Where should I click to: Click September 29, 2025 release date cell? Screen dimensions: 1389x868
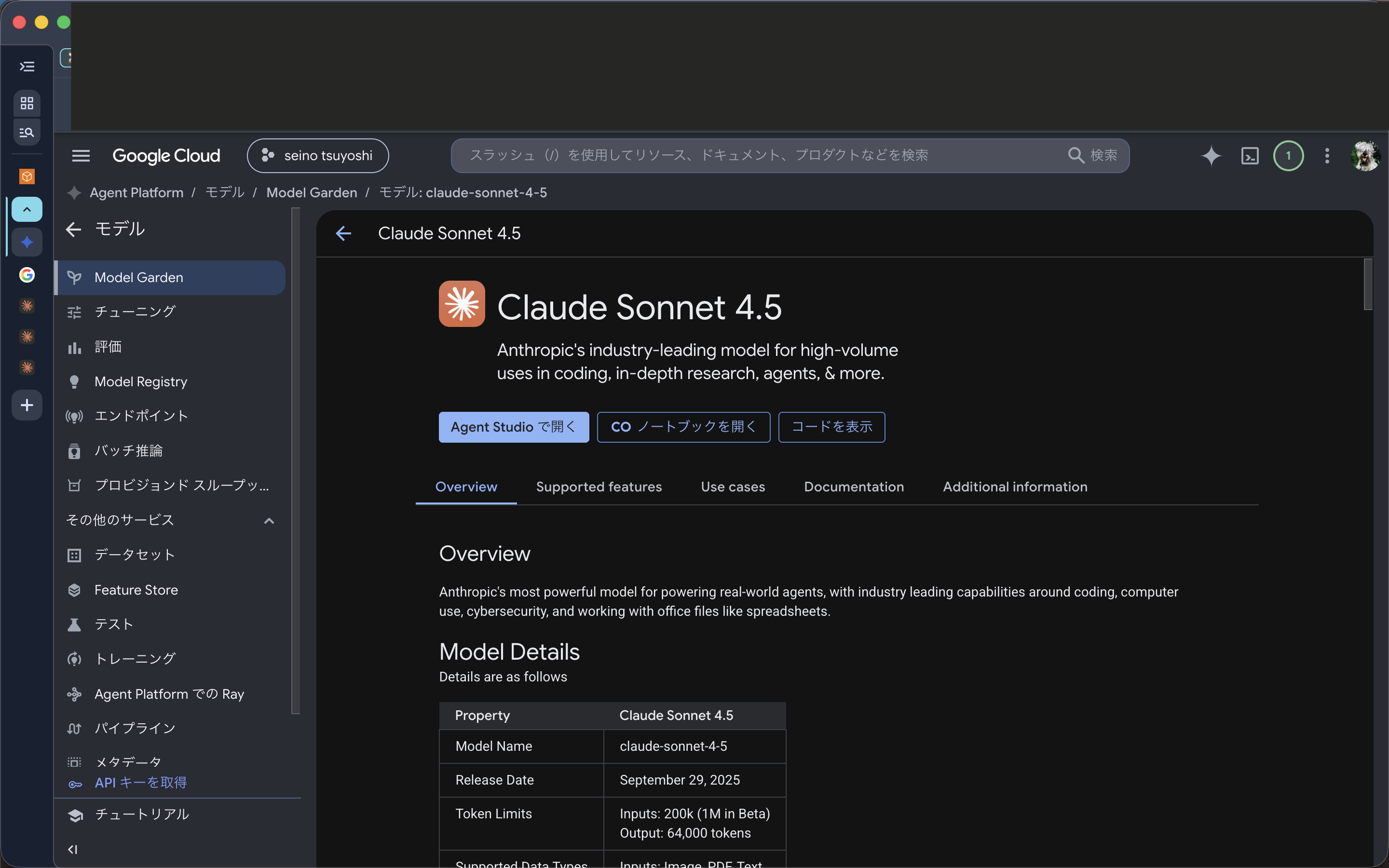click(x=694, y=780)
